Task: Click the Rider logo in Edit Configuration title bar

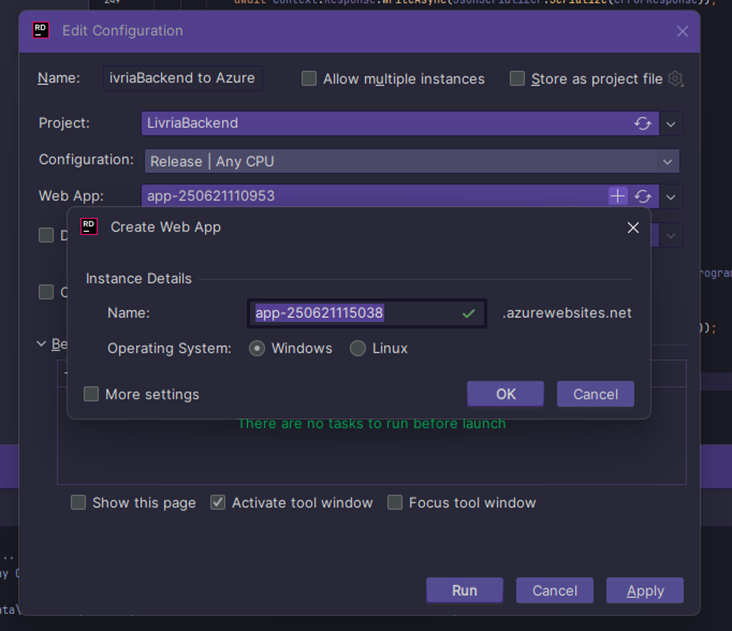Action: pyautogui.click(x=41, y=30)
